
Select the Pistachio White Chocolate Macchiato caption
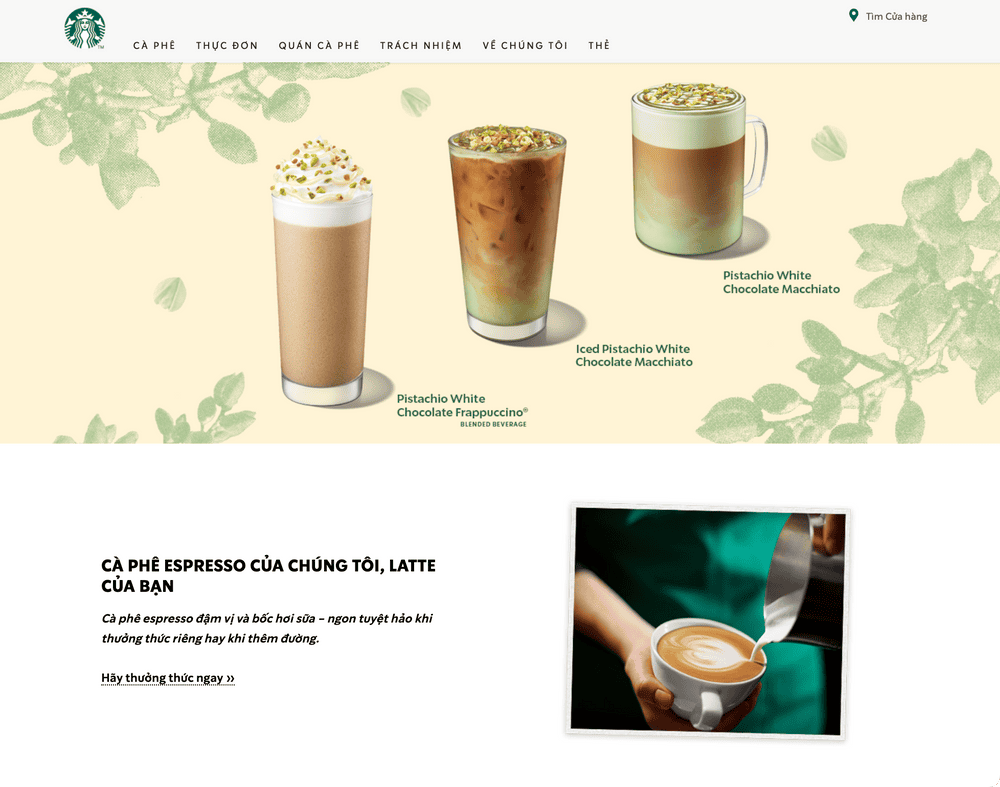coord(781,282)
